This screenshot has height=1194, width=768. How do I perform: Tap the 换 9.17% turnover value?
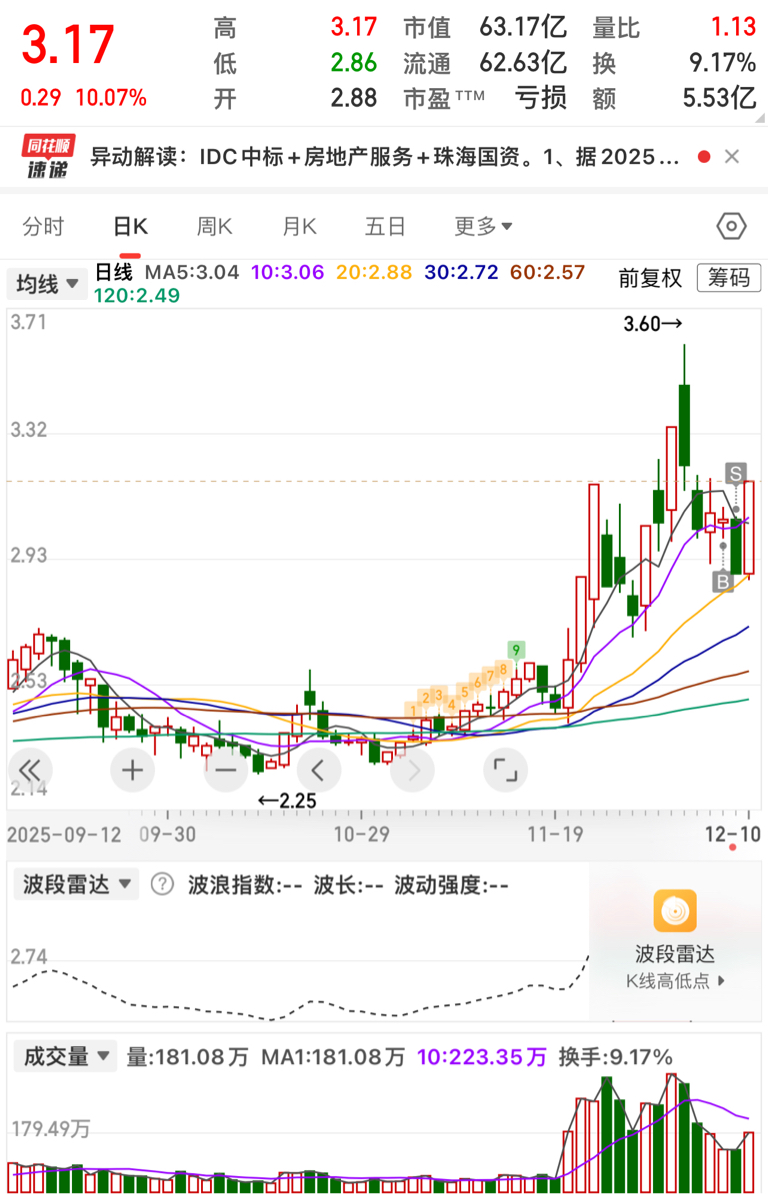(722, 62)
